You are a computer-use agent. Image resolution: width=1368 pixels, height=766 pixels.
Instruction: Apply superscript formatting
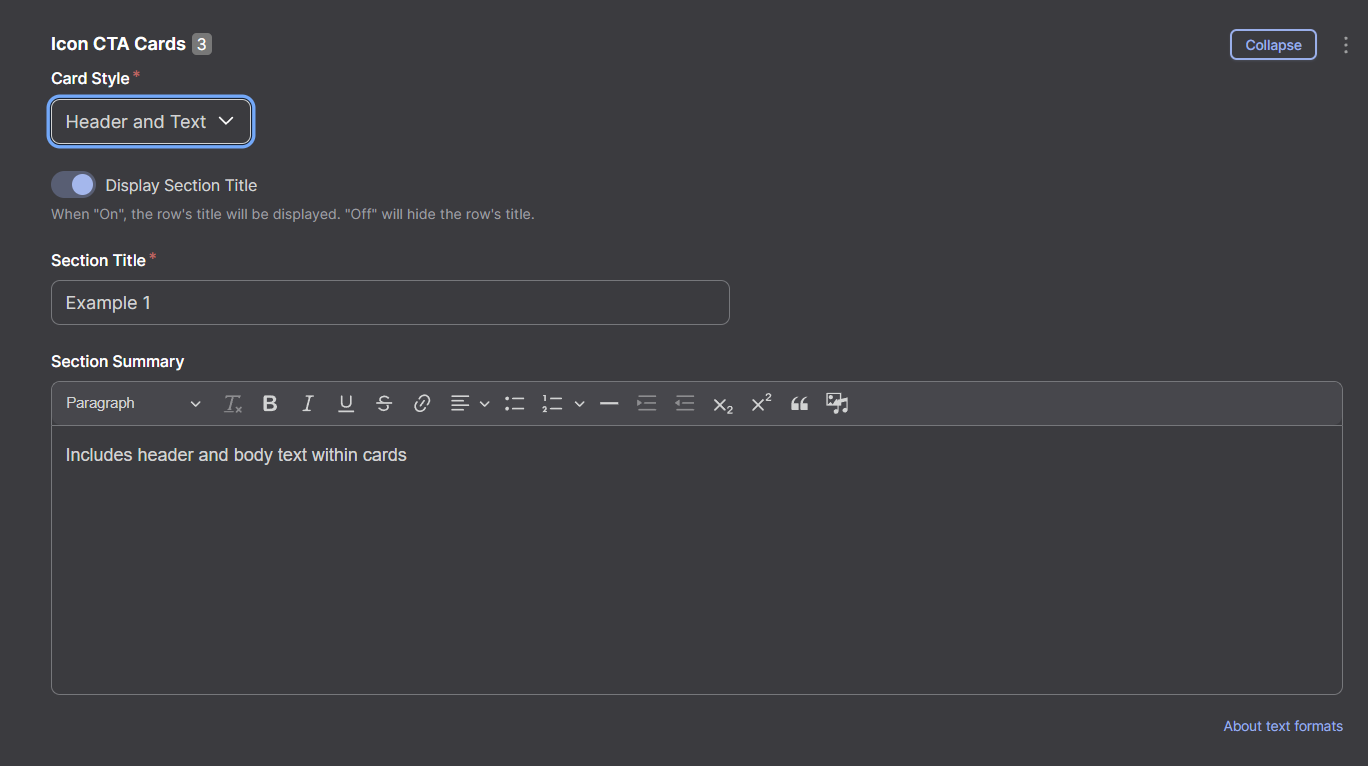tap(761, 404)
